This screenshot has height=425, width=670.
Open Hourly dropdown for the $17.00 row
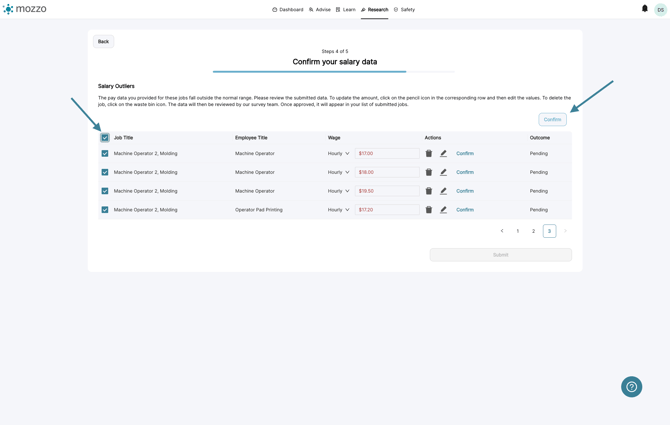click(338, 154)
